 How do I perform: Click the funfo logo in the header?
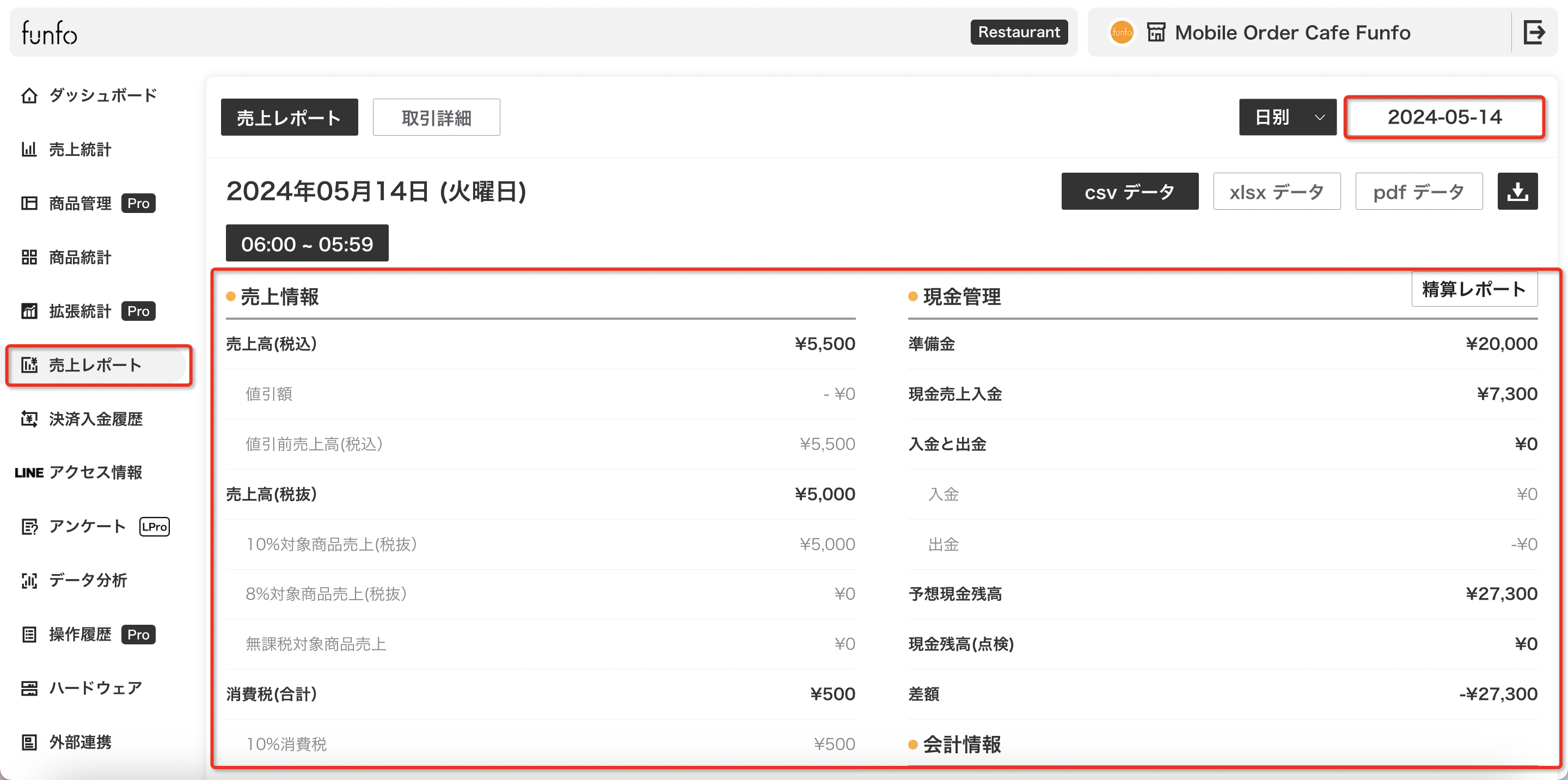(x=50, y=33)
